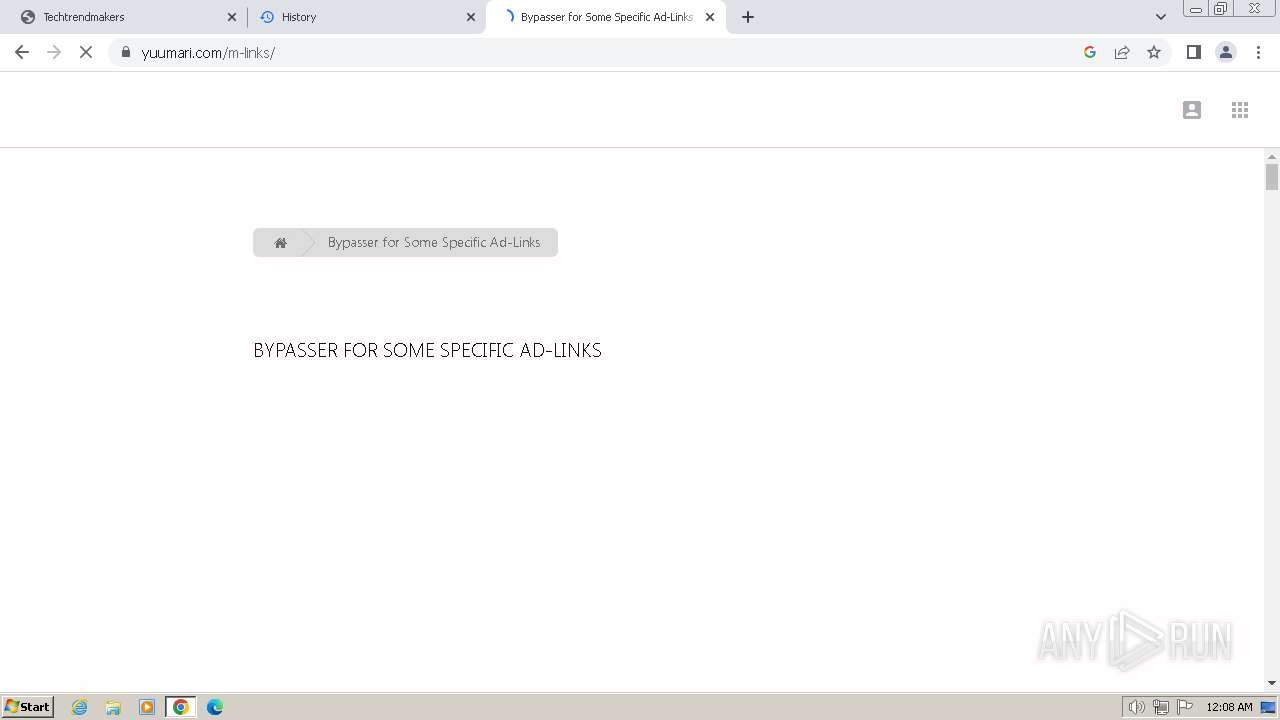Select the Chrome taskbar icon
Screen dimensions: 1280x720
[x=181, y=707]
